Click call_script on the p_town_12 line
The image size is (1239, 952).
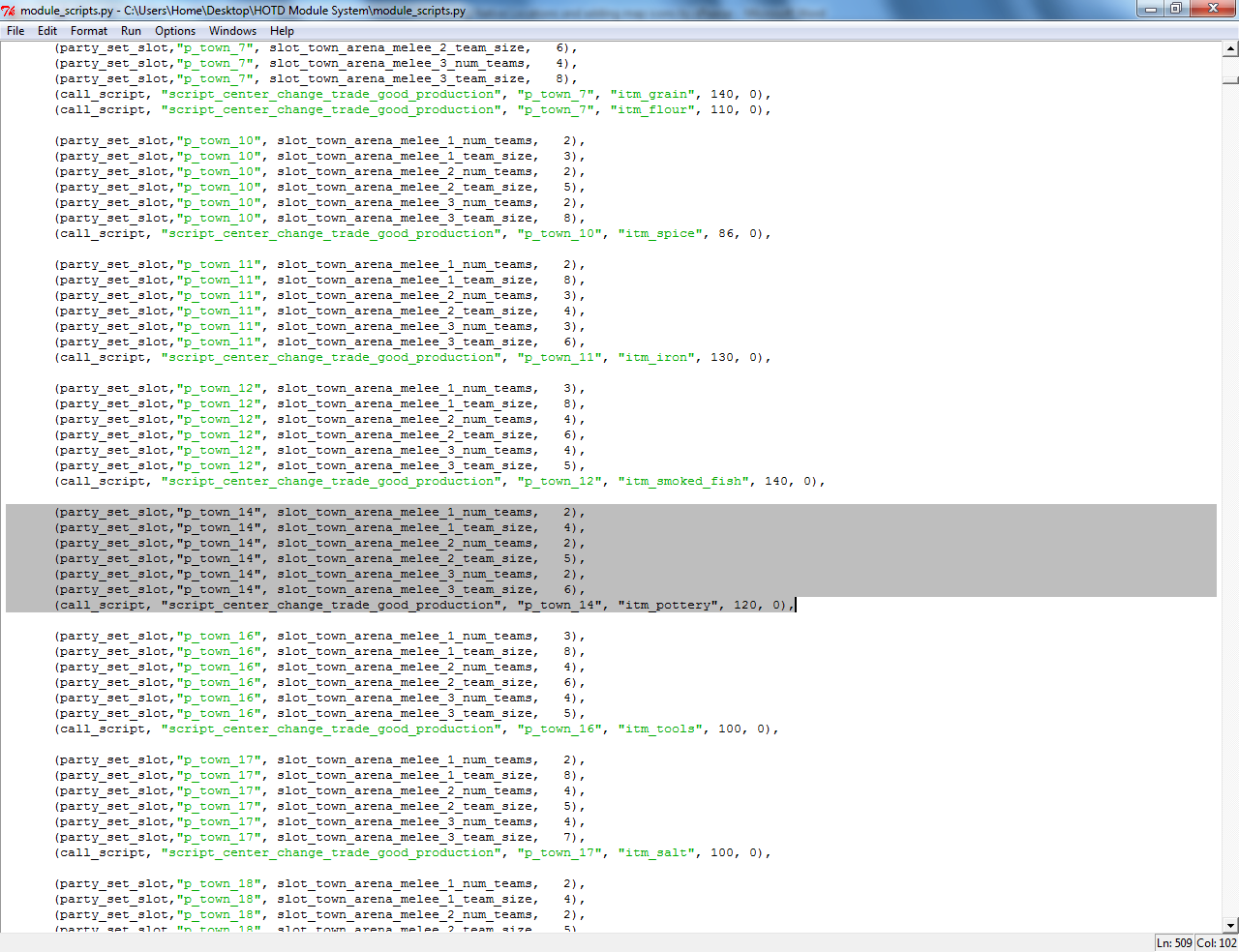103,482
